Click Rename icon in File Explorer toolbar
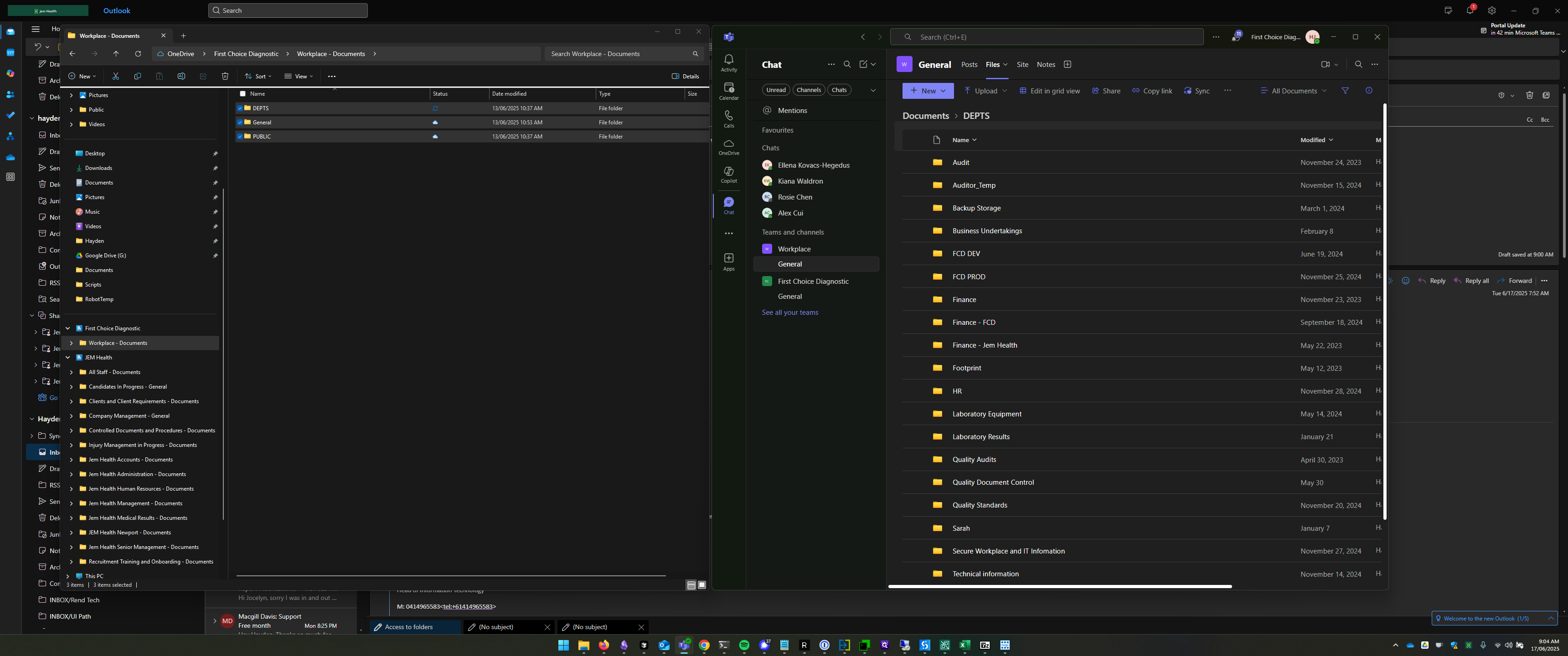This screenshot has width=1568, height=656. (x=181, y=77)
